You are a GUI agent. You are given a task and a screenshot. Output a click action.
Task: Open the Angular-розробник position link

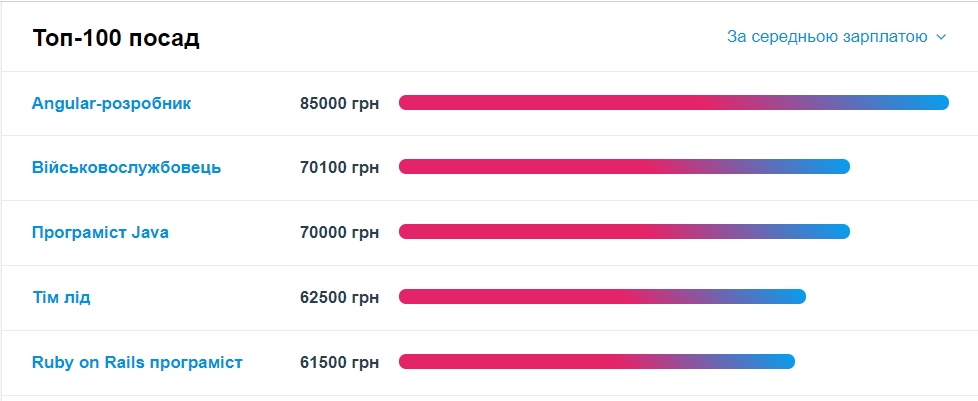(111, 103)
